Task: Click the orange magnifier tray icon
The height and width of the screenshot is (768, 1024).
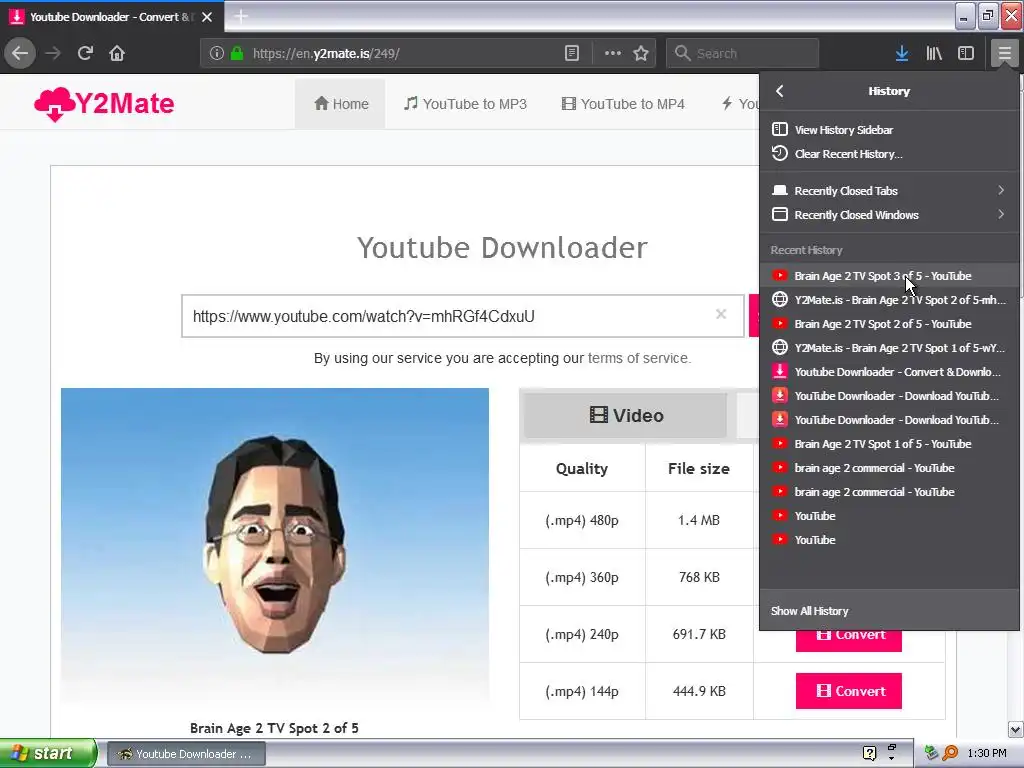Action: (x=950, y=753)
